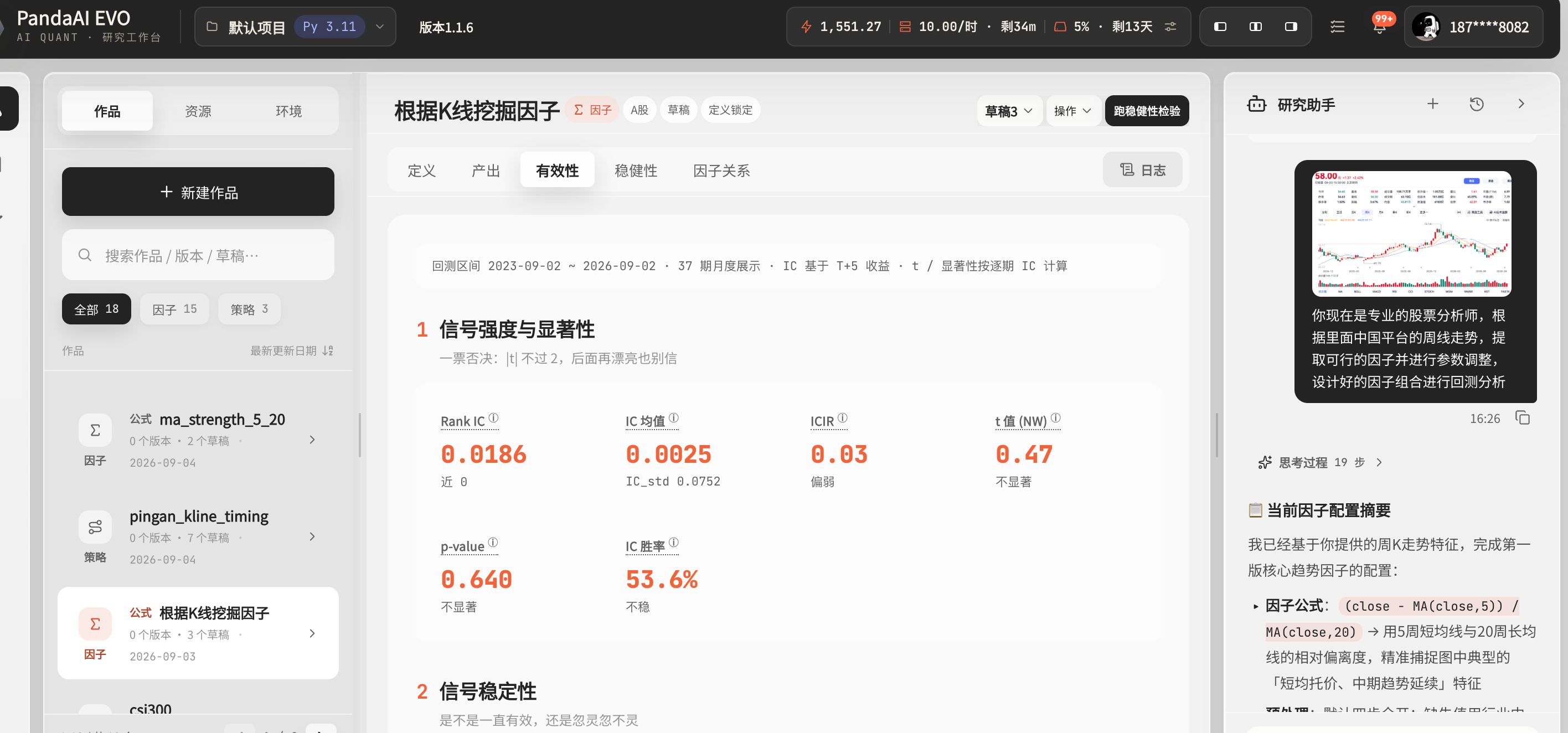Viewport: 1568px width, 733px height.
Task: Click the left panel vertical scrollbar
Action: (x=360, y=435)
